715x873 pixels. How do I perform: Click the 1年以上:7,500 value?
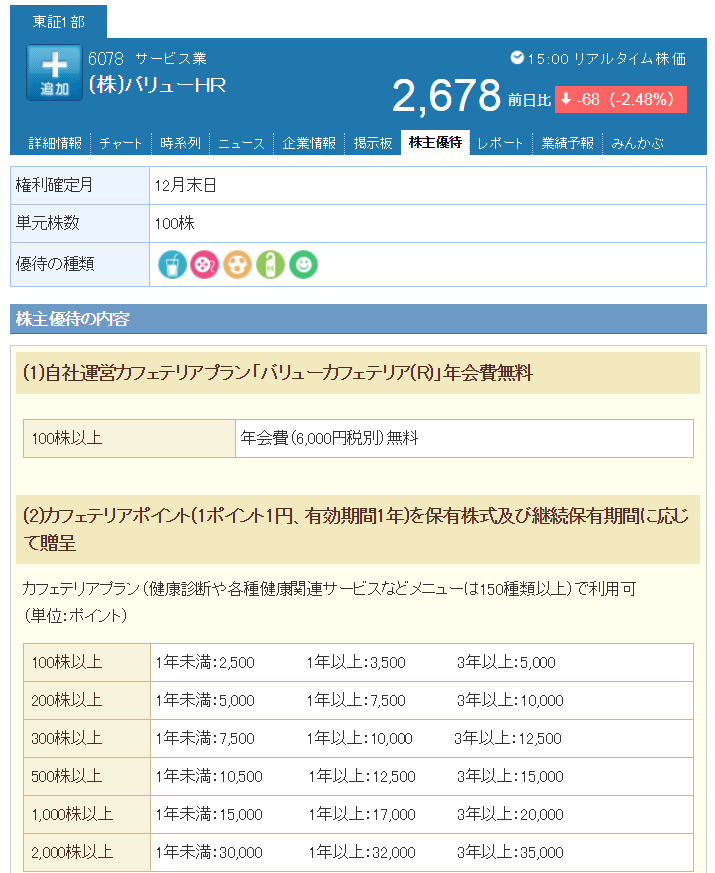point(356,700)
